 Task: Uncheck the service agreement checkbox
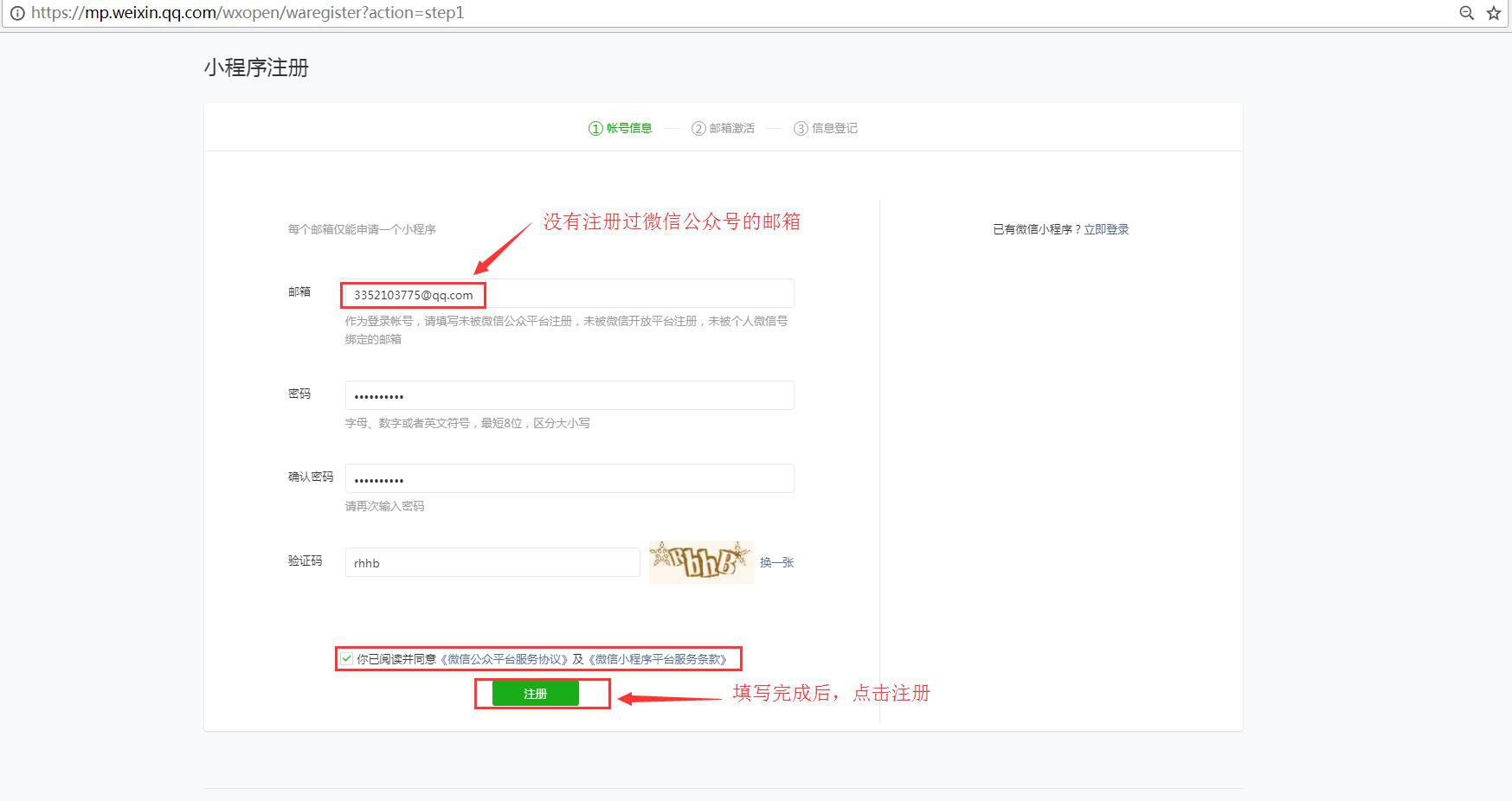coord(346,657)
